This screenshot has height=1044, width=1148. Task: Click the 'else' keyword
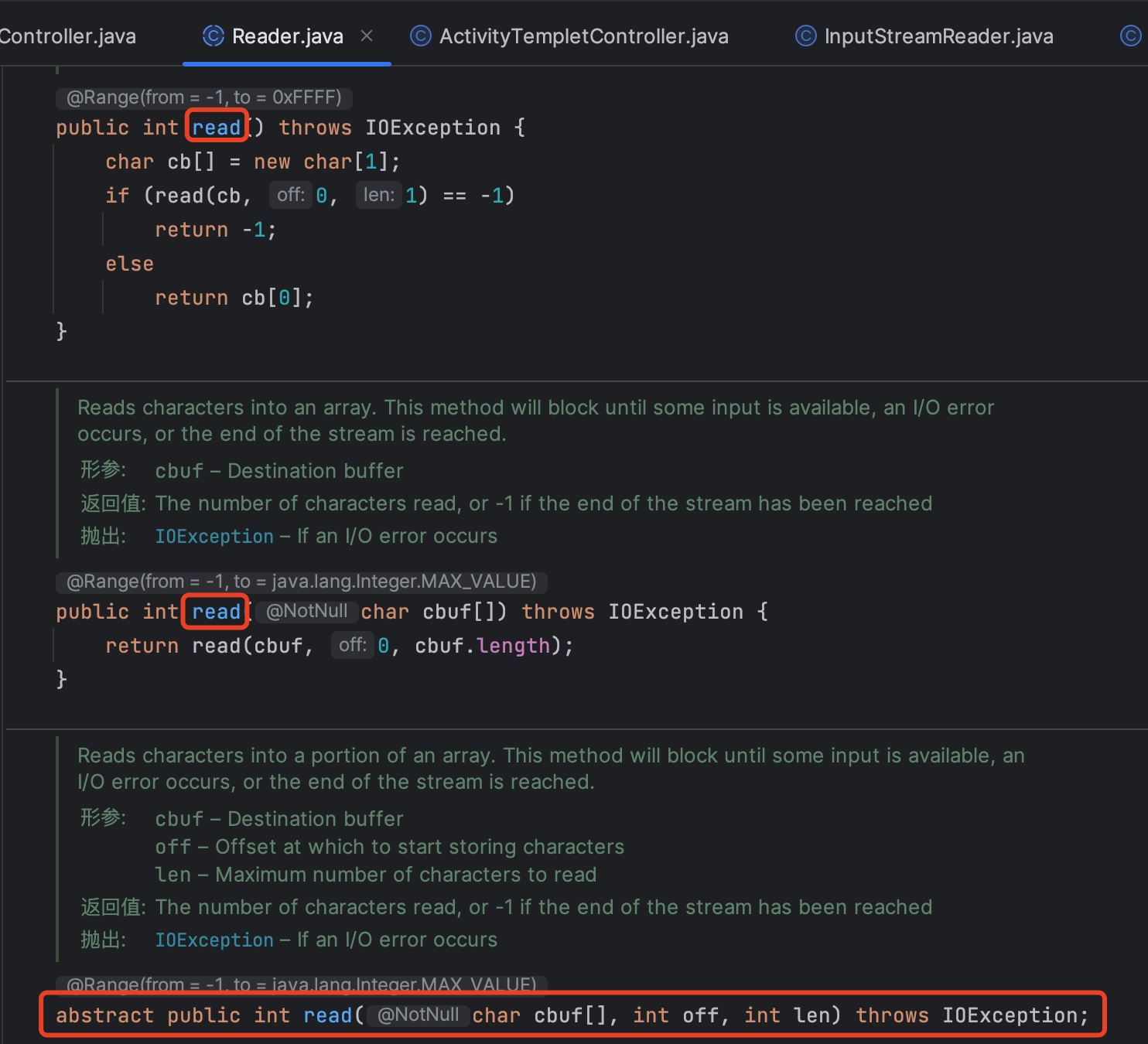point(130,264)
